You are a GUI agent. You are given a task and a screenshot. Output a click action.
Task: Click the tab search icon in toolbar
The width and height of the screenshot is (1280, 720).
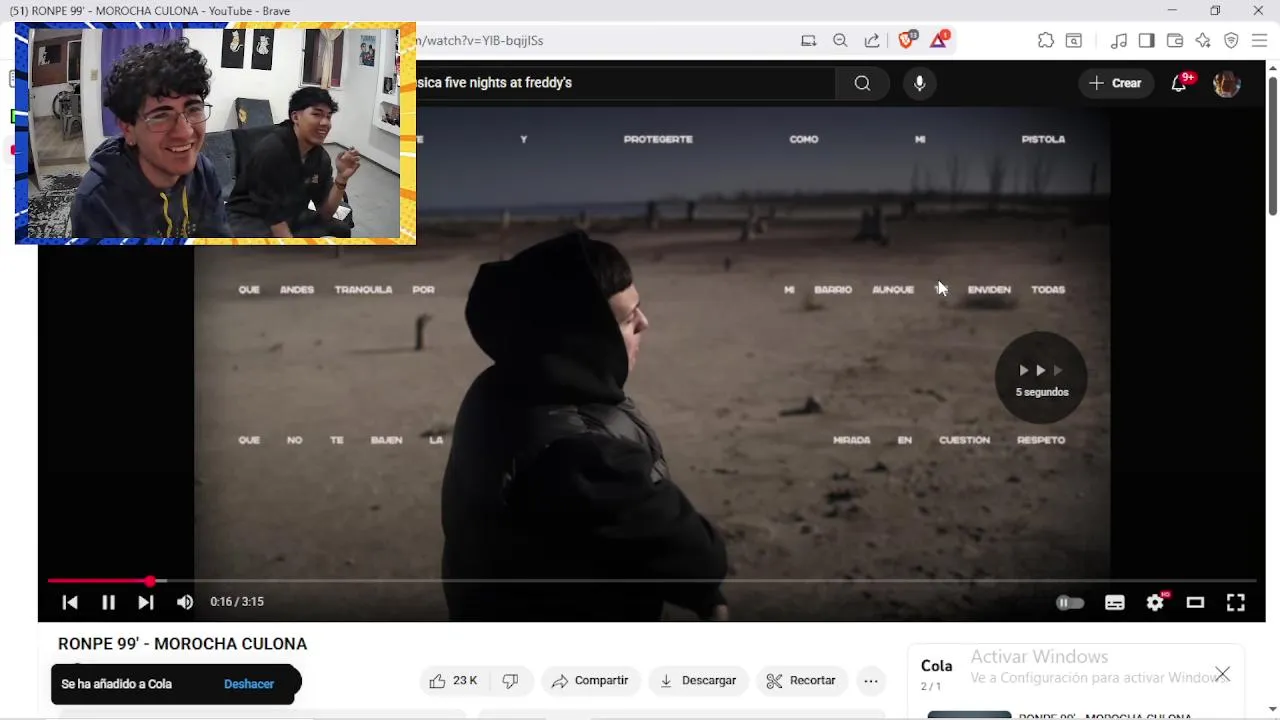[1074, 41]
